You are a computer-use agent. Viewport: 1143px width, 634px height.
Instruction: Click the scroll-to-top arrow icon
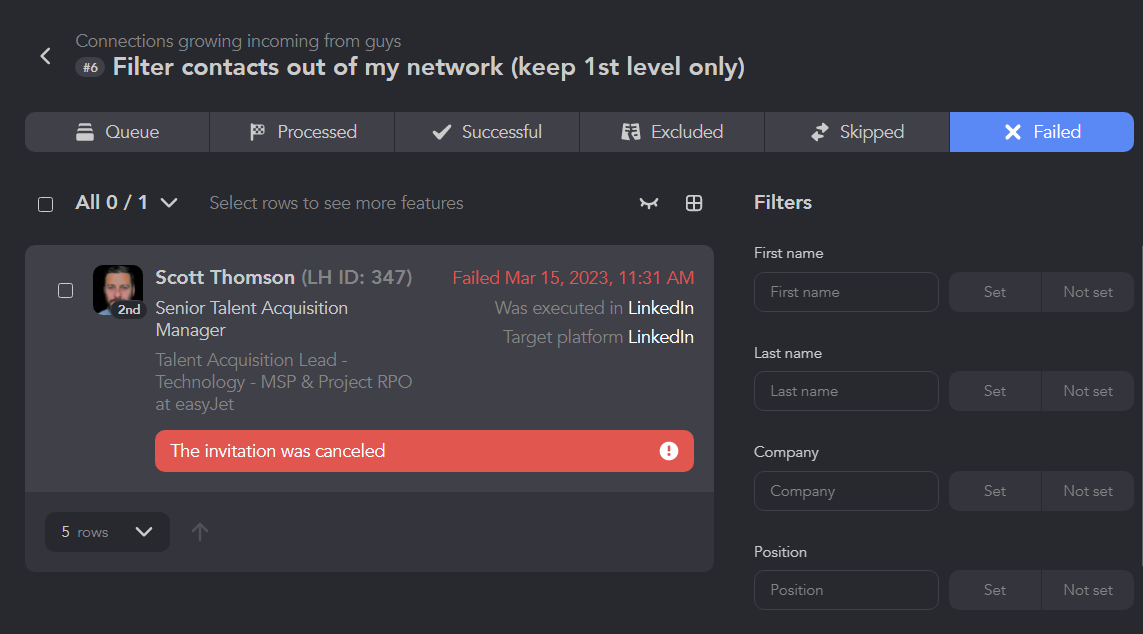(200, 532)
